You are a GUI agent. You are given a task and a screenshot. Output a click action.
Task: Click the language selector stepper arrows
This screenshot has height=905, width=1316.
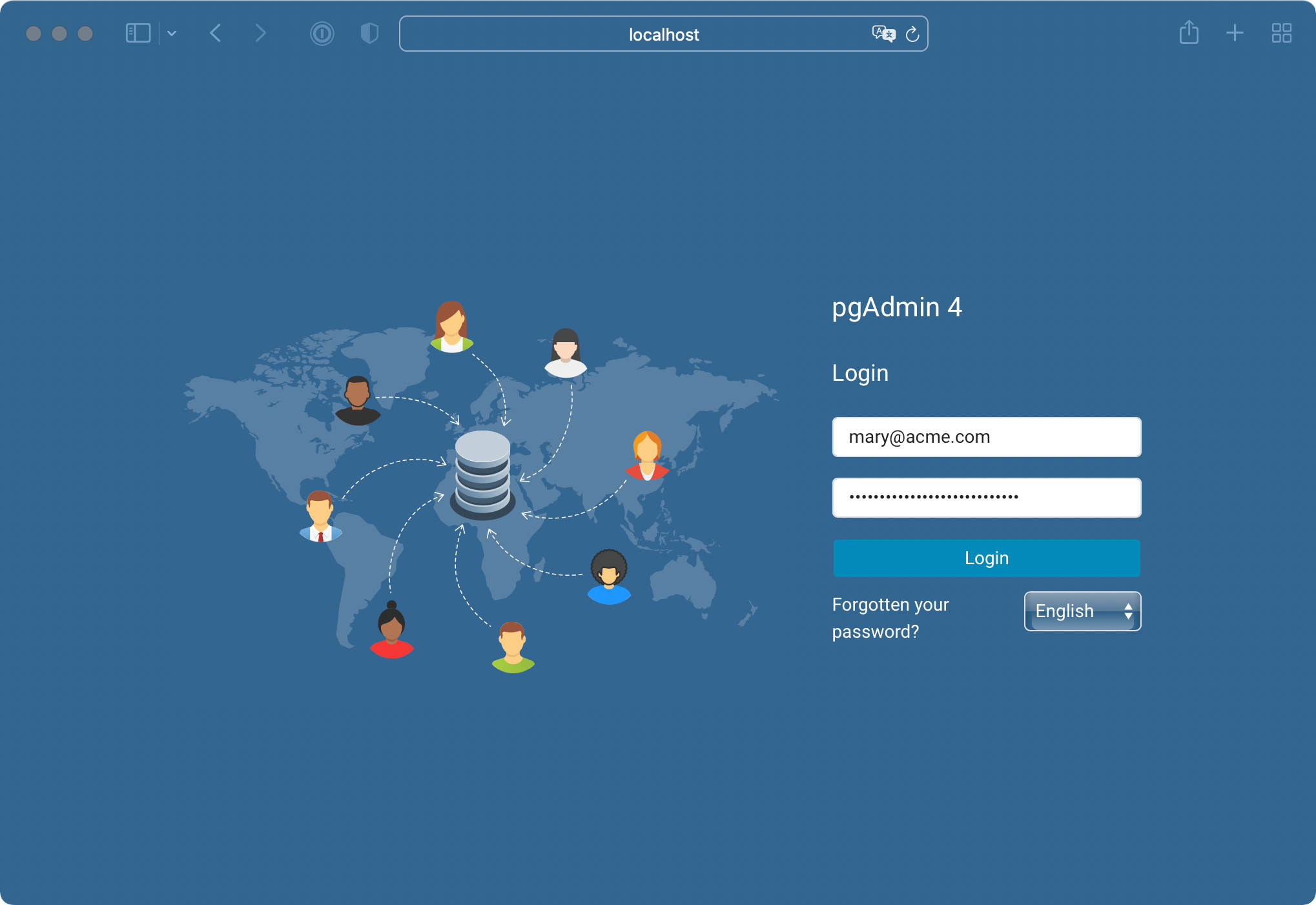coord(1128,611)
